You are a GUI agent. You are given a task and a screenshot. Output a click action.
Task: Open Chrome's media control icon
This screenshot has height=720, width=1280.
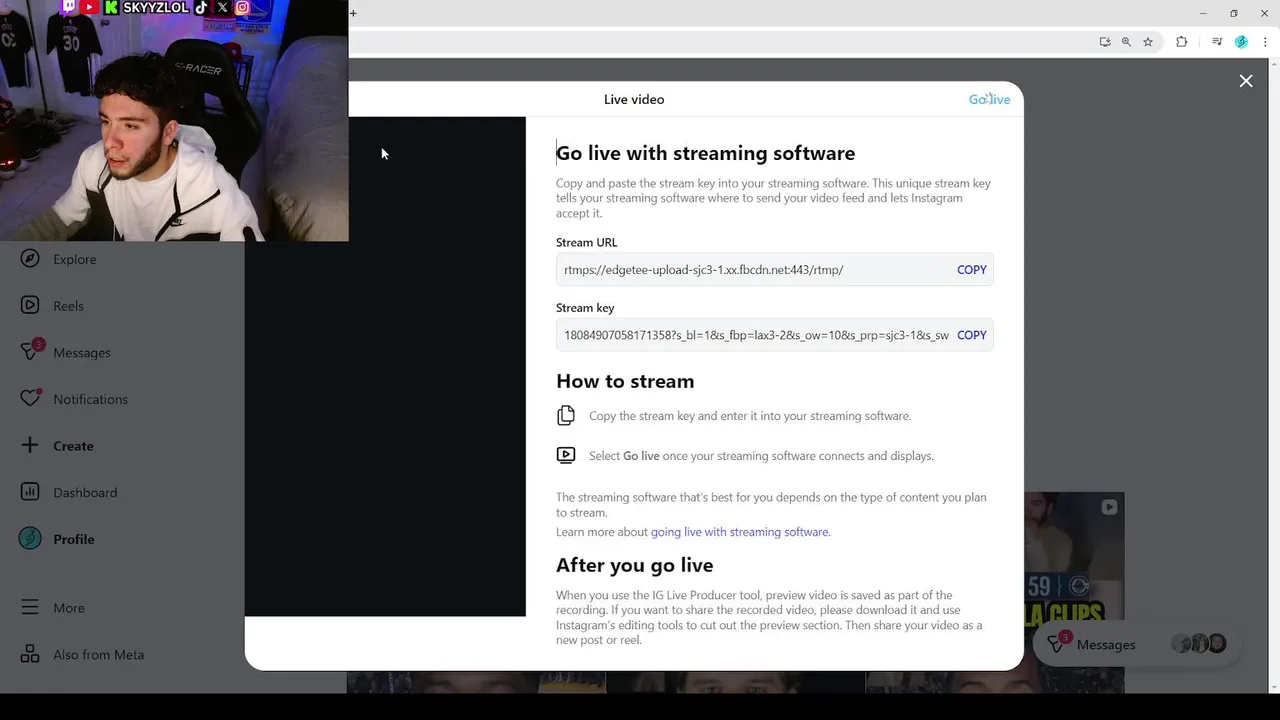click(1217, 42)
